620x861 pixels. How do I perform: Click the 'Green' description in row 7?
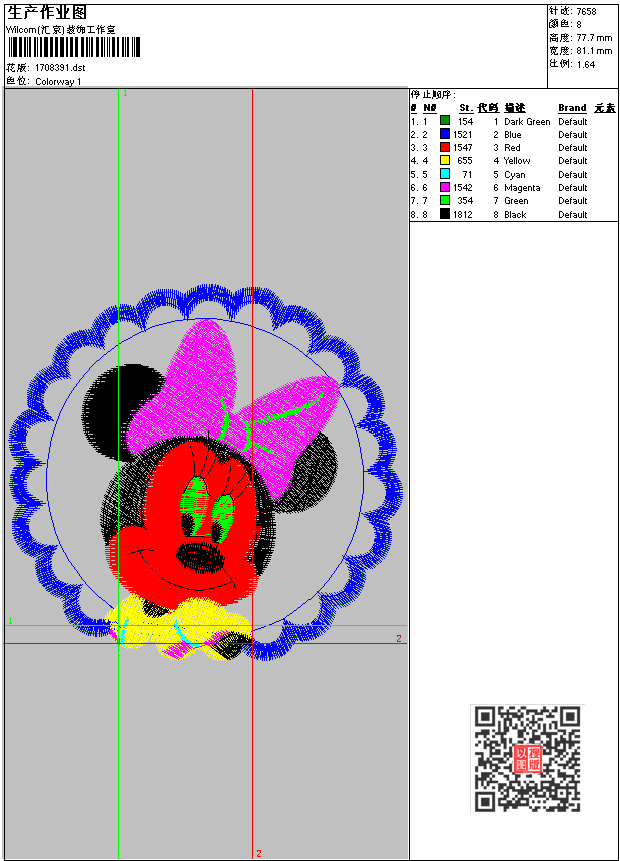[x=516, y=201]
